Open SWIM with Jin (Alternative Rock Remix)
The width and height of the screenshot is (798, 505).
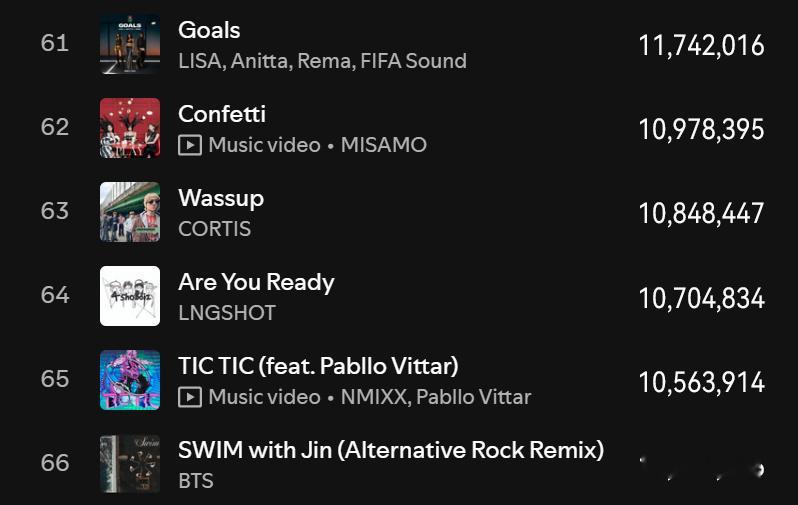[391, 451]
